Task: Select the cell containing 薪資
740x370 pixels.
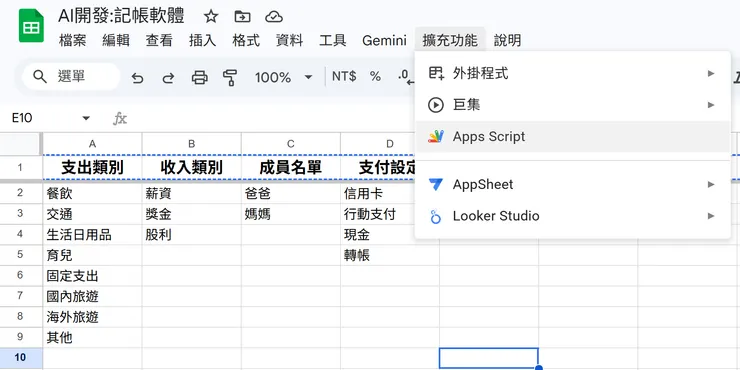Action: (x=192, y=193)
